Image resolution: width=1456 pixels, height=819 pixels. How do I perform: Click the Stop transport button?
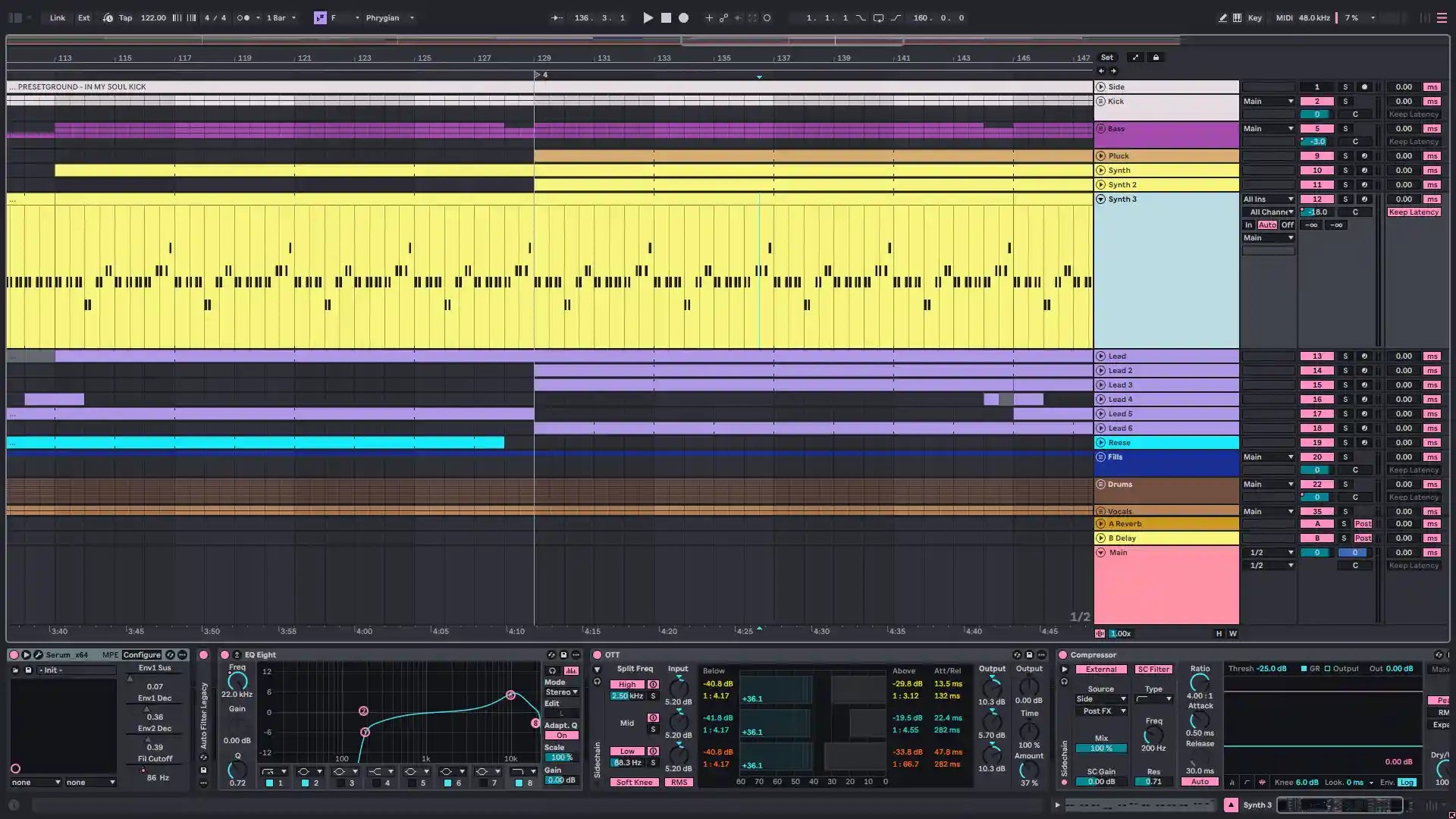click(x=666, y=17)
